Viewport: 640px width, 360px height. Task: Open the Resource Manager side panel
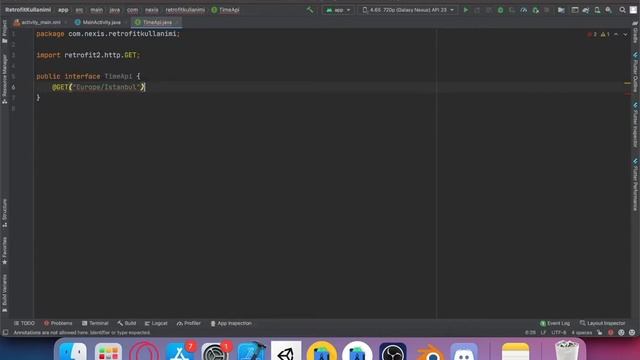pyautogui.click(x=4, y=78)
